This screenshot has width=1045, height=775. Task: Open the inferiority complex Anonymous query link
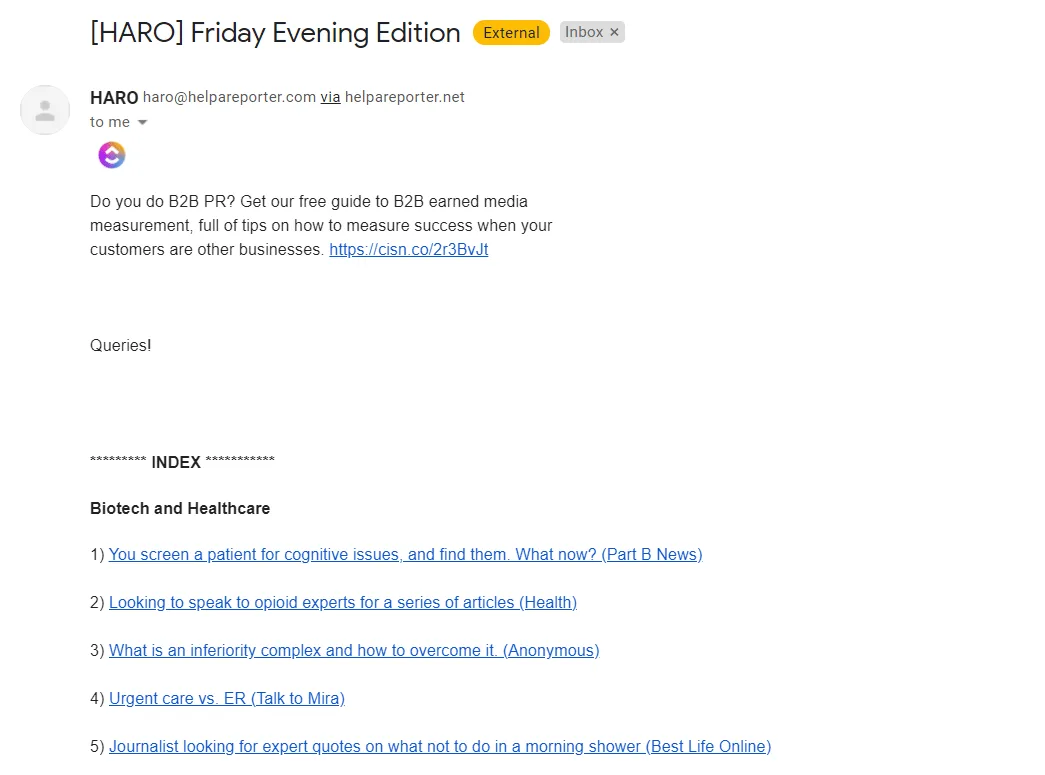pos(354,650)
